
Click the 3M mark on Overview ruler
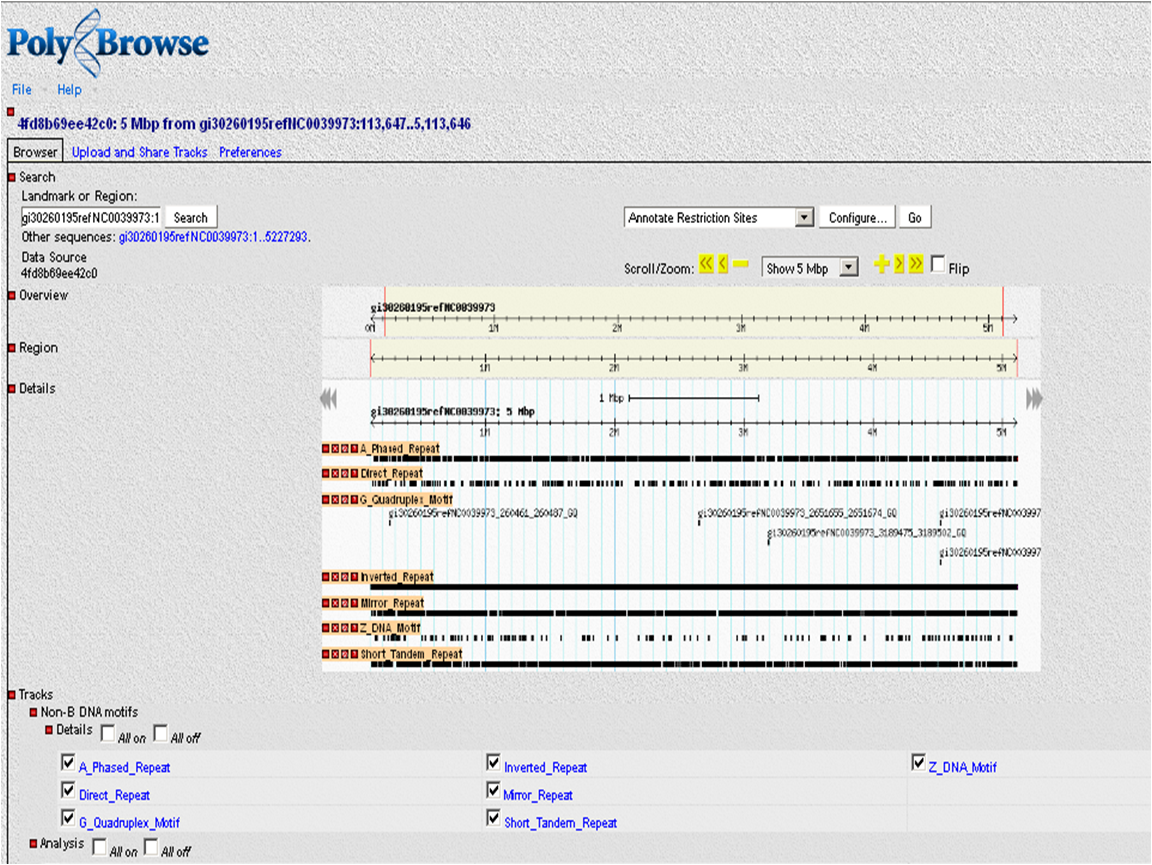741,328
